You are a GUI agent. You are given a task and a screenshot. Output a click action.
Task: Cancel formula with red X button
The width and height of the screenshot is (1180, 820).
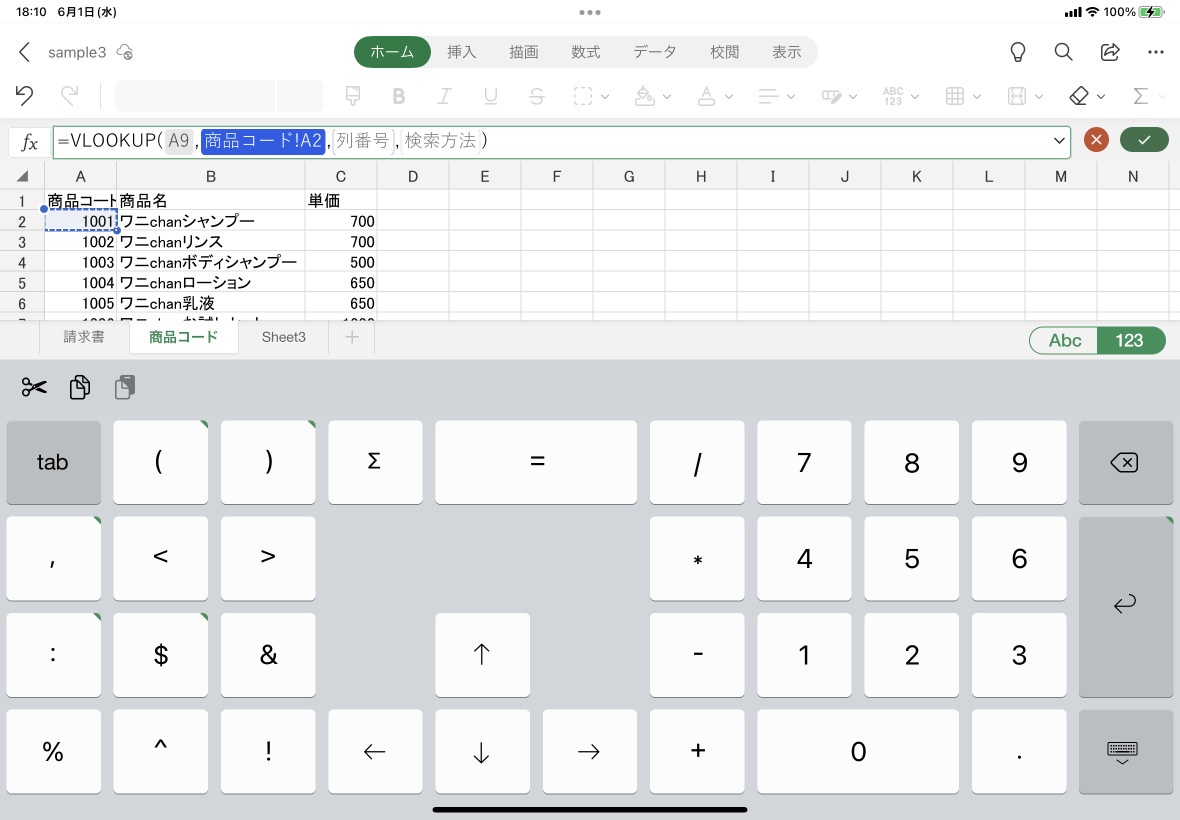click(x=1096, y=139)
